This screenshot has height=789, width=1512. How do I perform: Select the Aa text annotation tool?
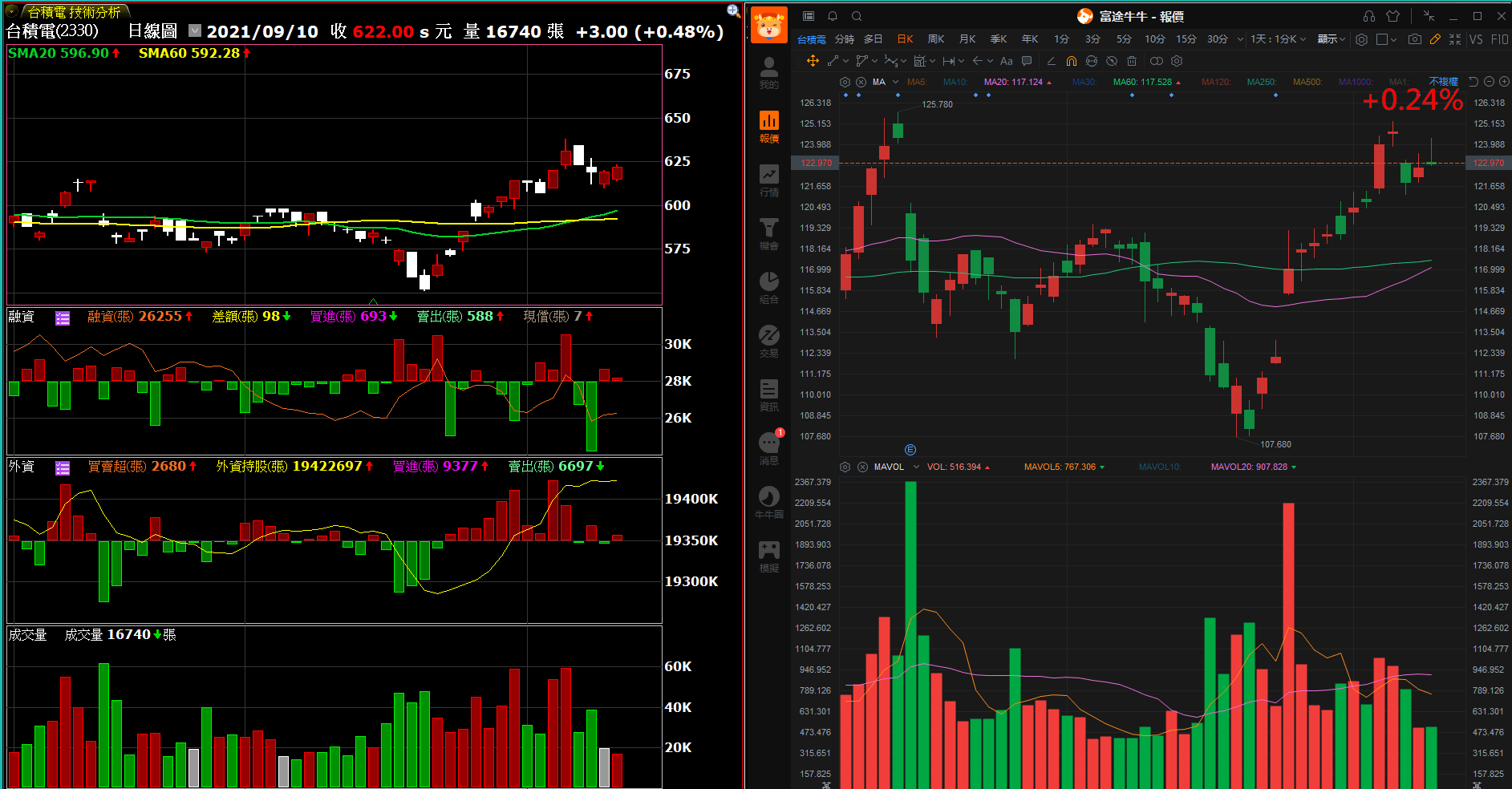[x=1007, y=61]
